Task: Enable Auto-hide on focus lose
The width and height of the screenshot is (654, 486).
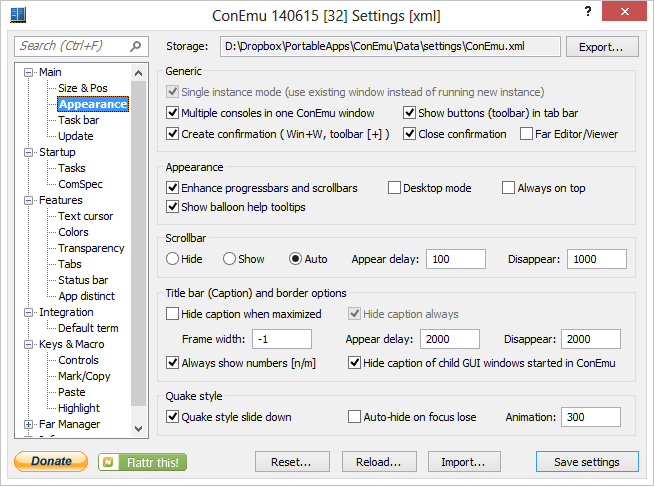Action: coord(354,416)
